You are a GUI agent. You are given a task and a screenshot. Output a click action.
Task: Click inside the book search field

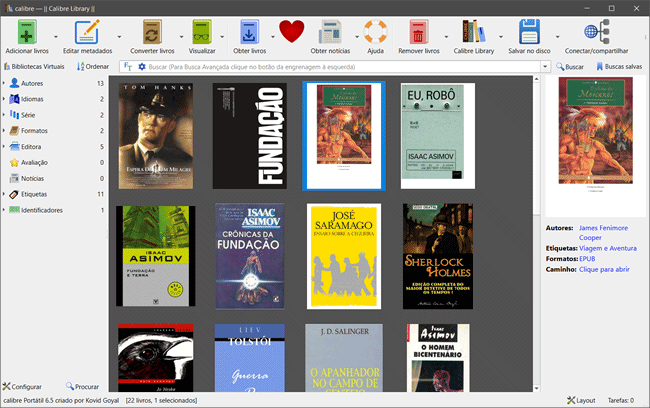click(x=340, y=67)
